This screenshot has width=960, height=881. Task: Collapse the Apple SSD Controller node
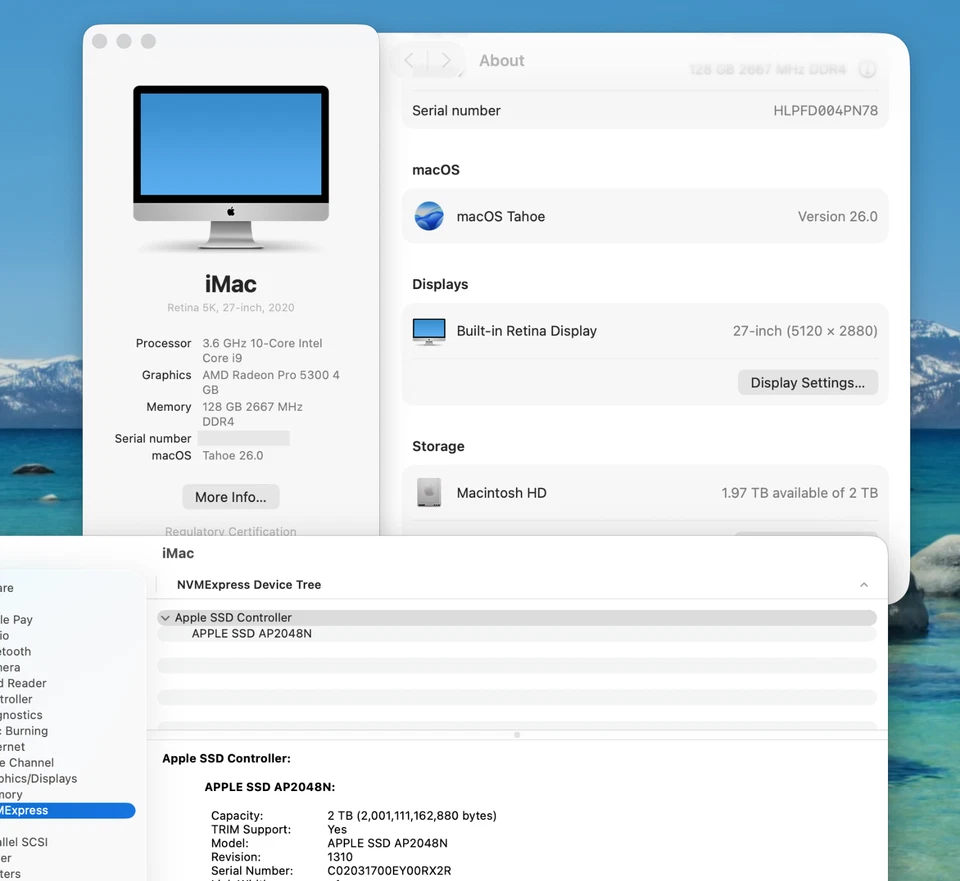pos(165,617)
